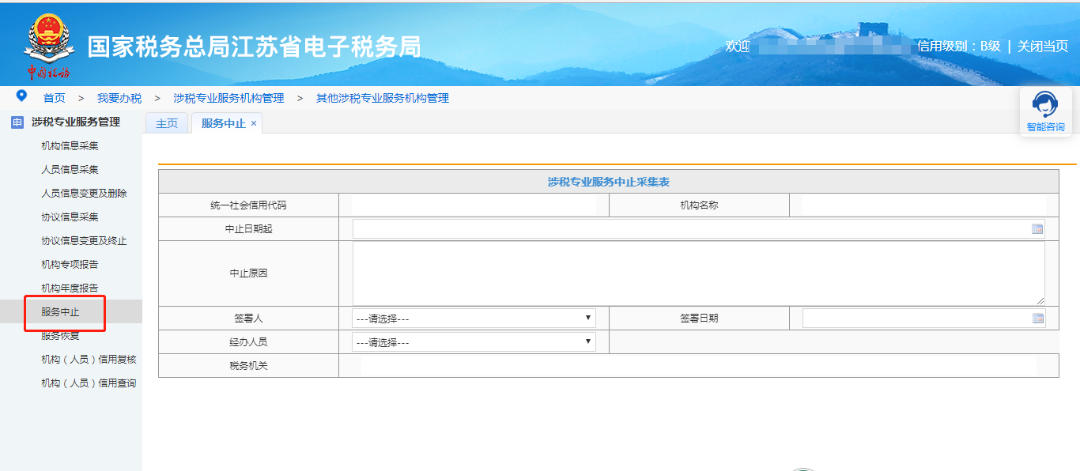Open 人员信息变更及删除 in sidebar

[x=84, y=193]
